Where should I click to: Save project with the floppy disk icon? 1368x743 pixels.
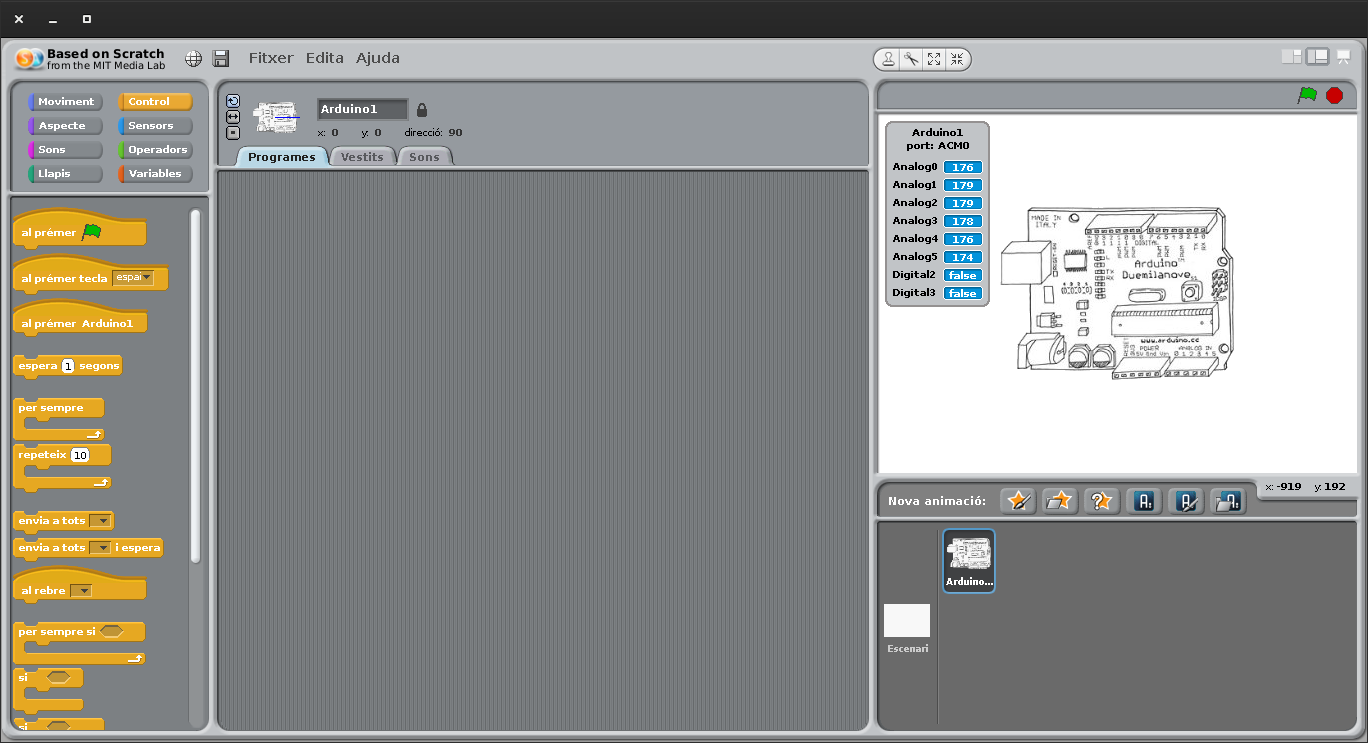221,58
